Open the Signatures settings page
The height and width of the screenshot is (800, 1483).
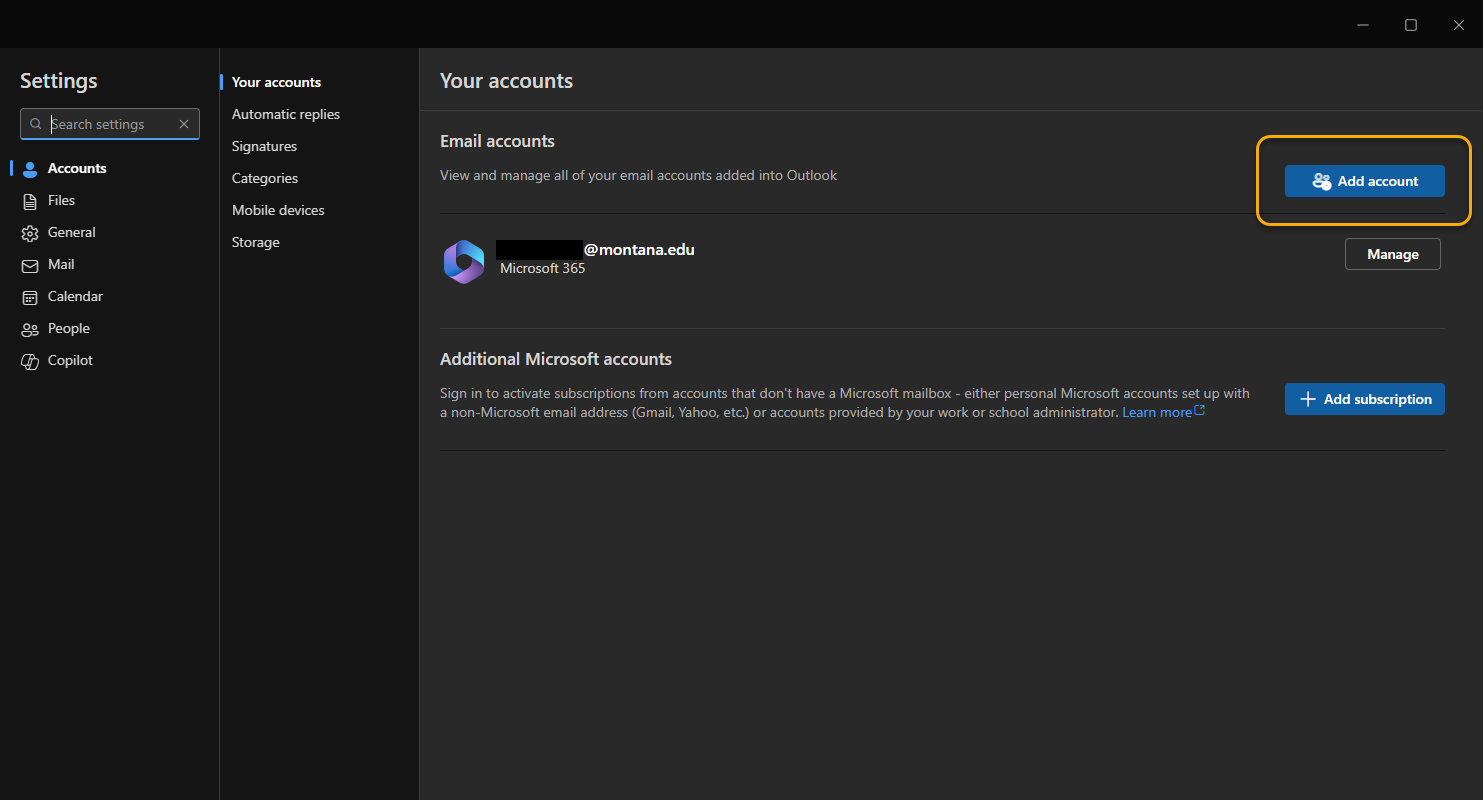(x=264, y=145)
